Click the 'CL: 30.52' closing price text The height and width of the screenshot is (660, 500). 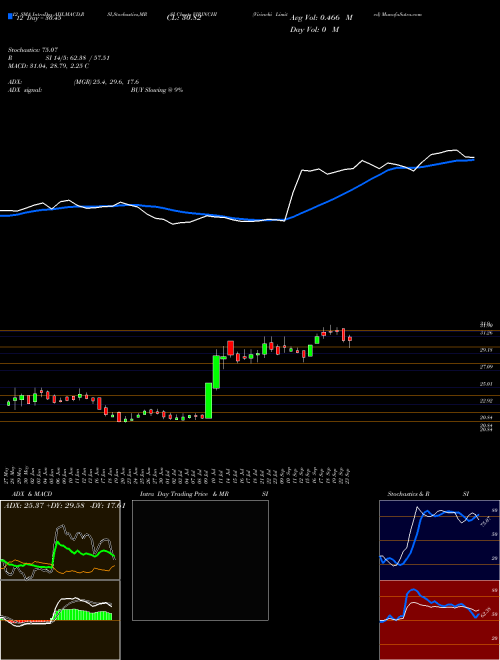[184, 18]
